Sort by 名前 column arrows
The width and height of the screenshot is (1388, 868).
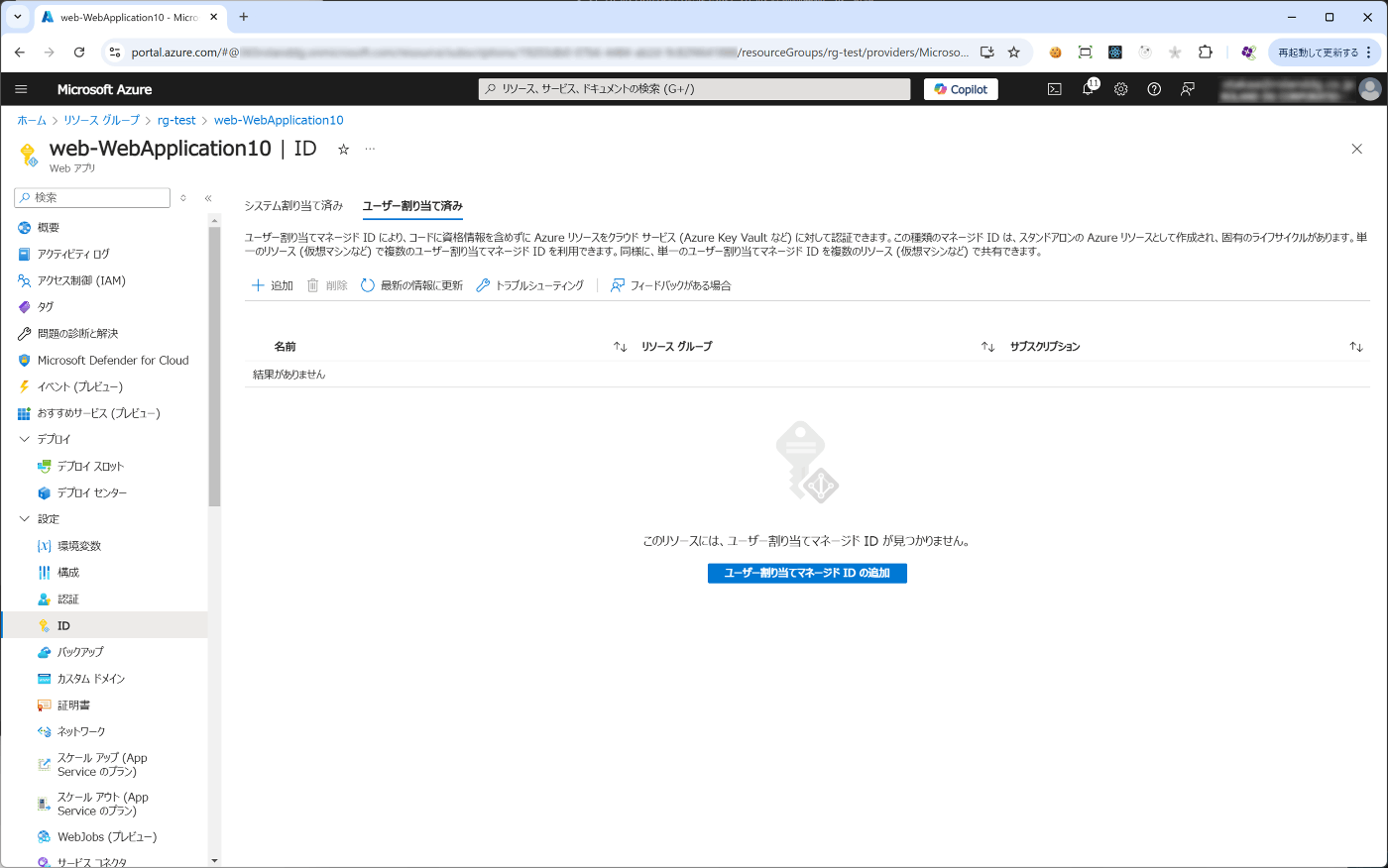620,347
